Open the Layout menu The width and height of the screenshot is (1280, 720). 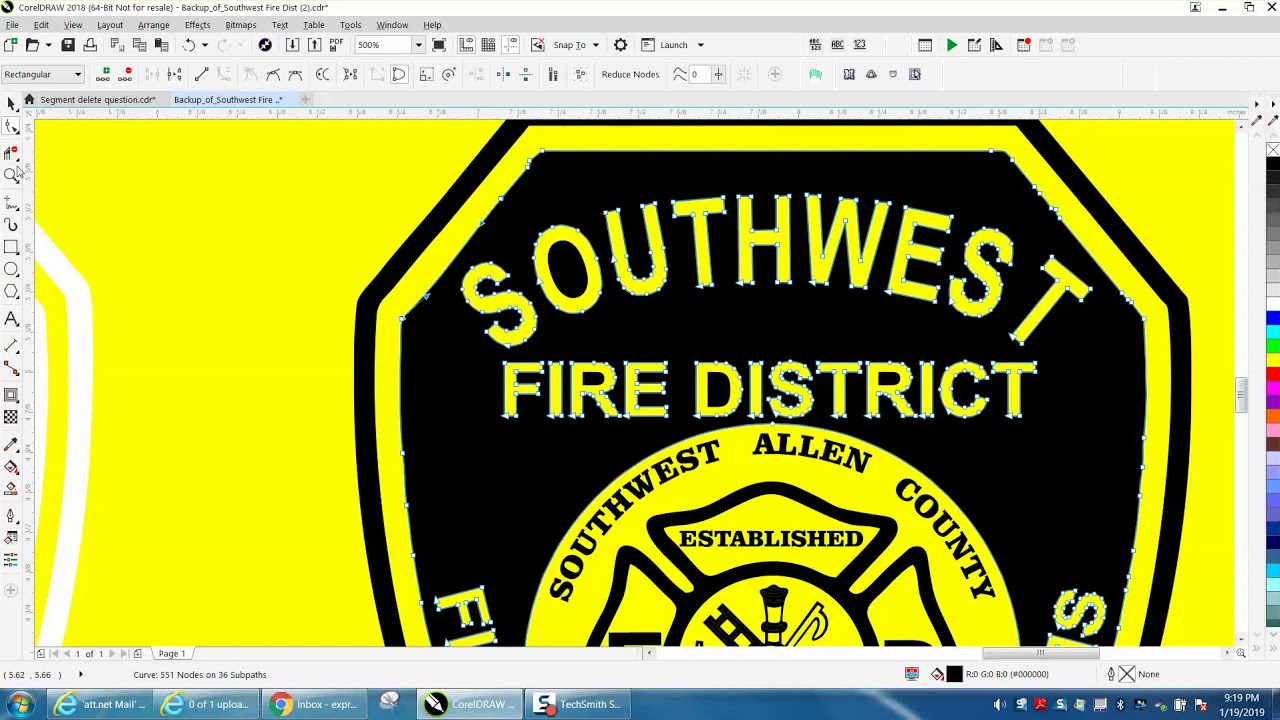110,25
